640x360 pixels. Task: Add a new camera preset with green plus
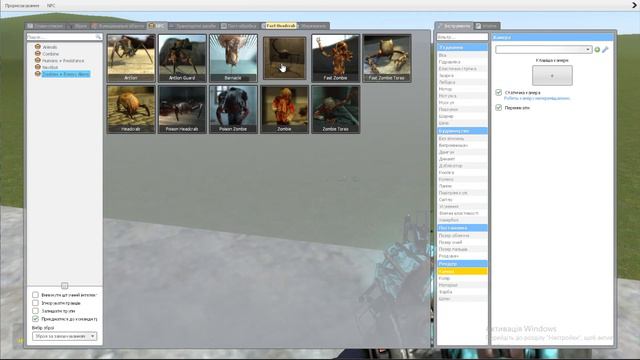point(597,49)
